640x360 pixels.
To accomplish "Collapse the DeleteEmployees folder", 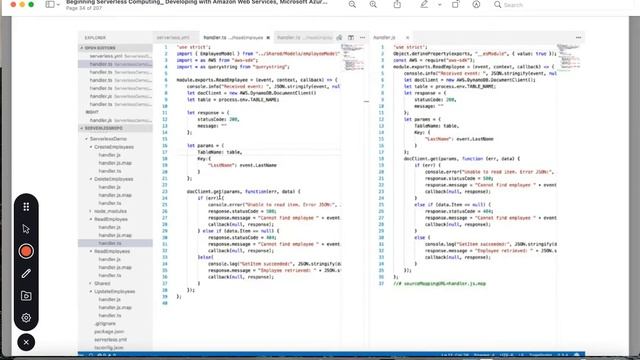I will tap(113, 179).
